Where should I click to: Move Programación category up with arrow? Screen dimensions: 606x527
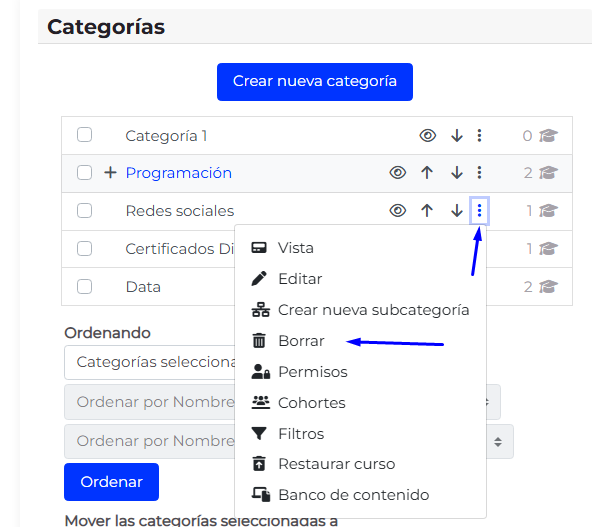(427, 173)
